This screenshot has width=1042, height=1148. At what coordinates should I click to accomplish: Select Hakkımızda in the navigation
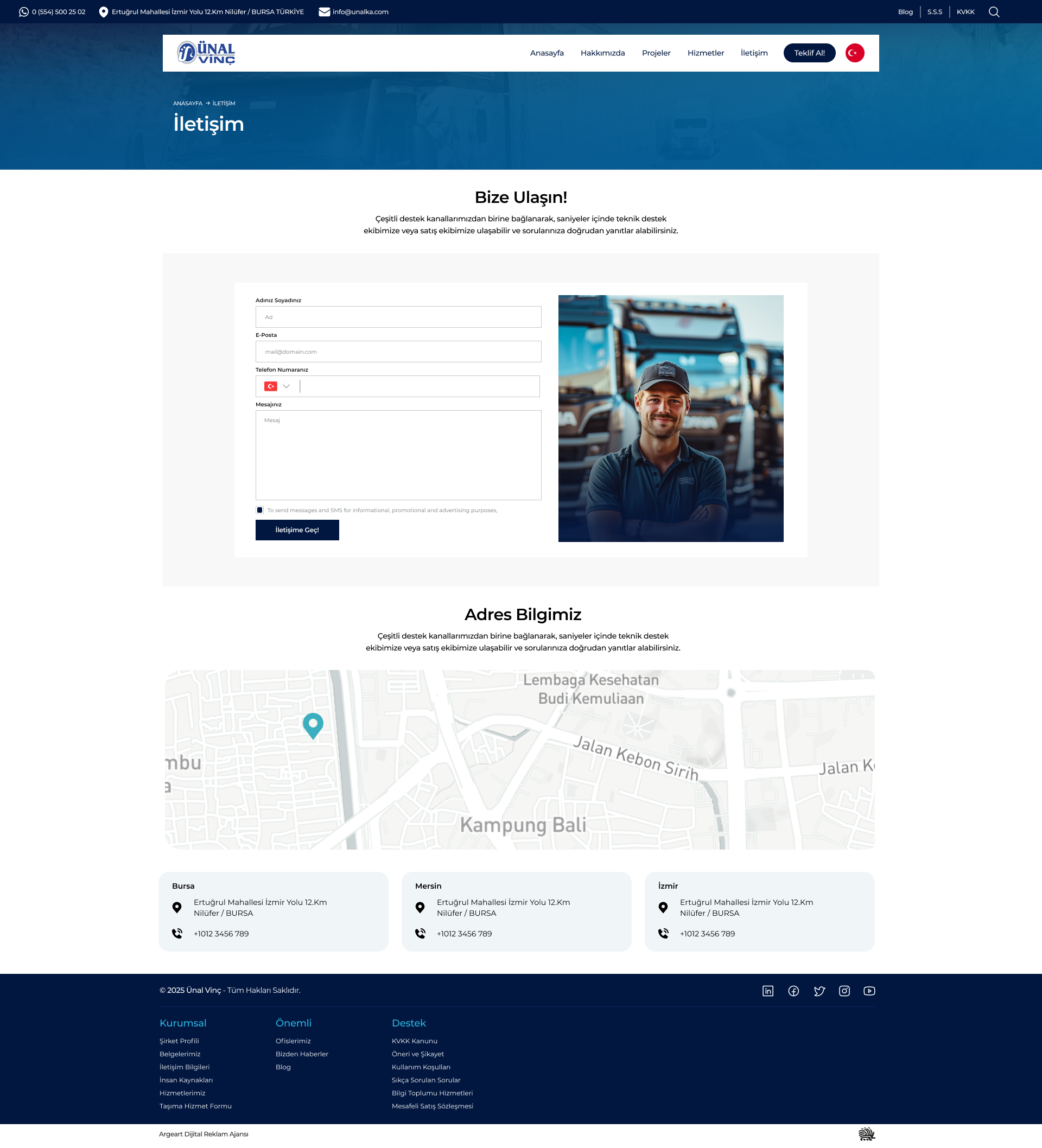coord(602,53)
